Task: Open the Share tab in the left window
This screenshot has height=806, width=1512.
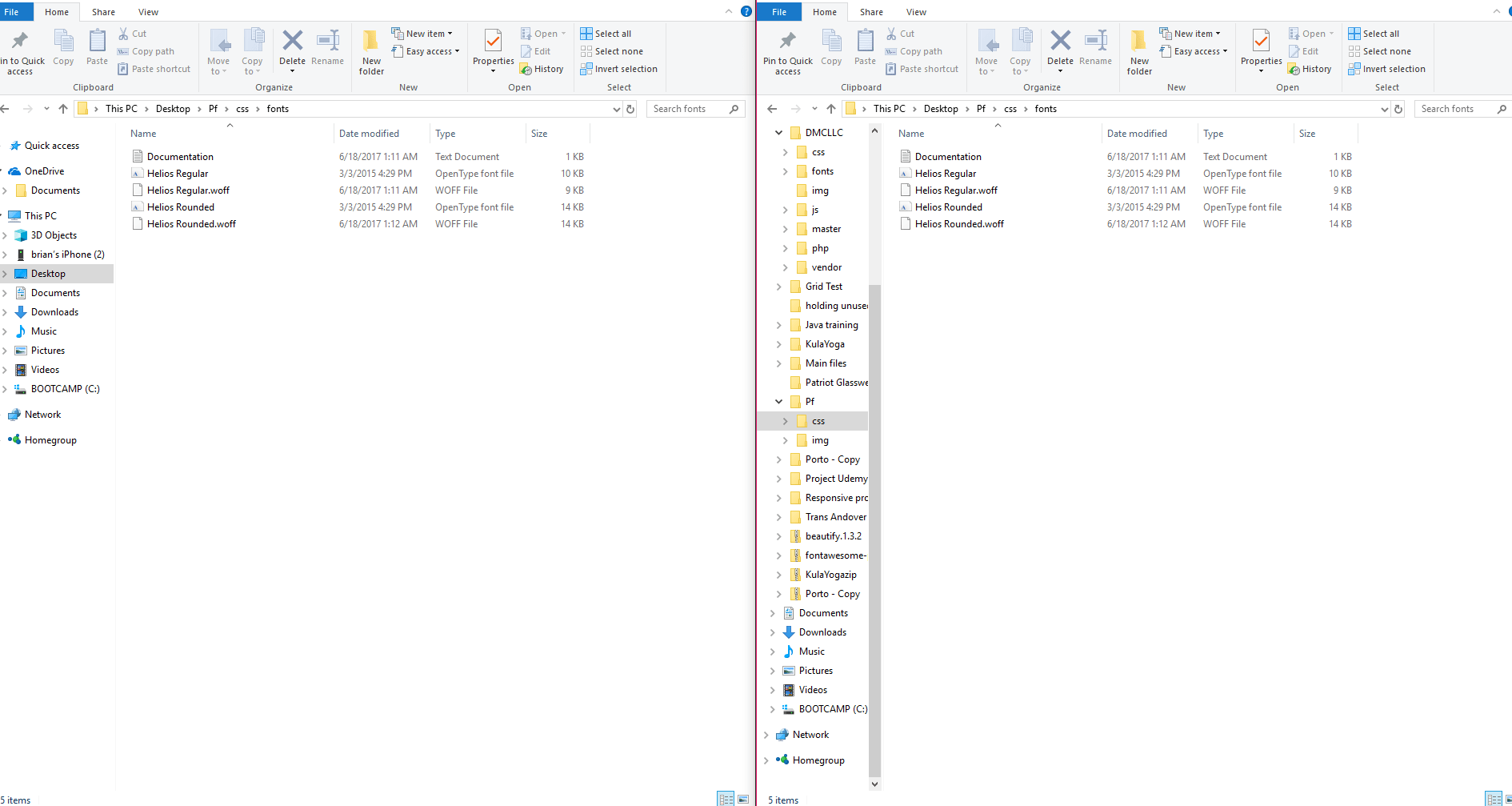Action: pyautogui.click(x=103, y=12)
